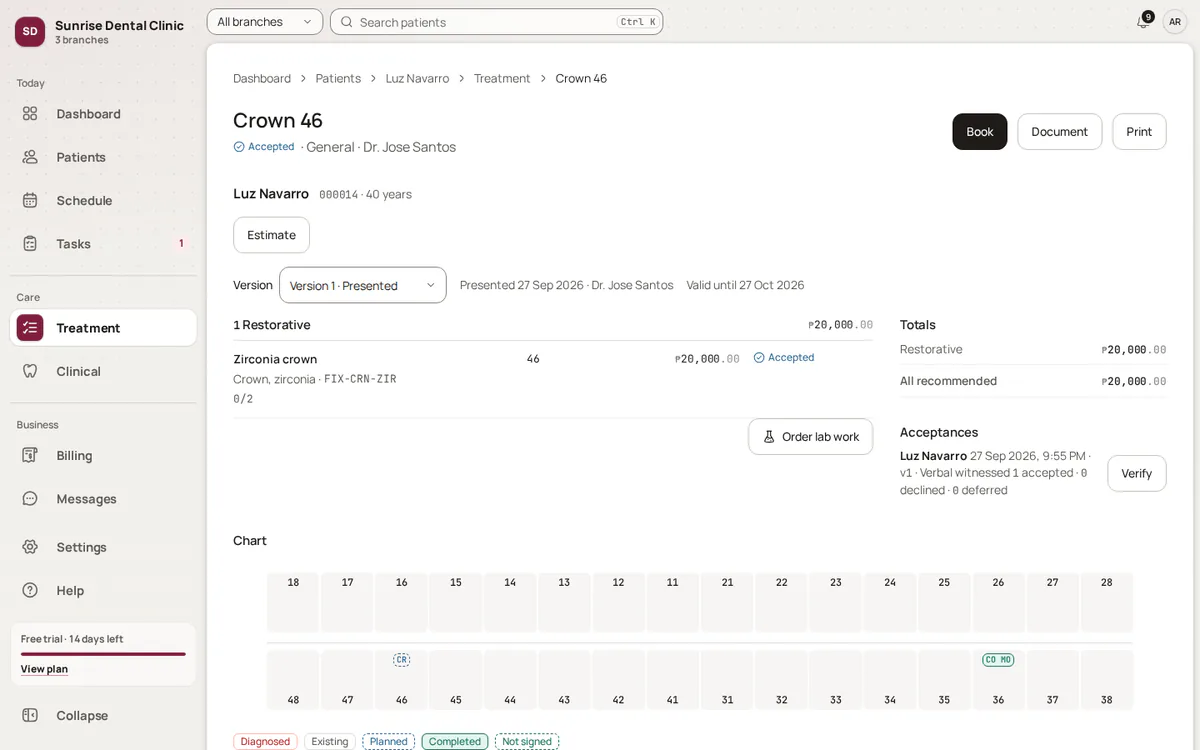This screenshot has height=750, width=1200.
Task: Click the Settings gear icon
Action: tap(30, 547)
